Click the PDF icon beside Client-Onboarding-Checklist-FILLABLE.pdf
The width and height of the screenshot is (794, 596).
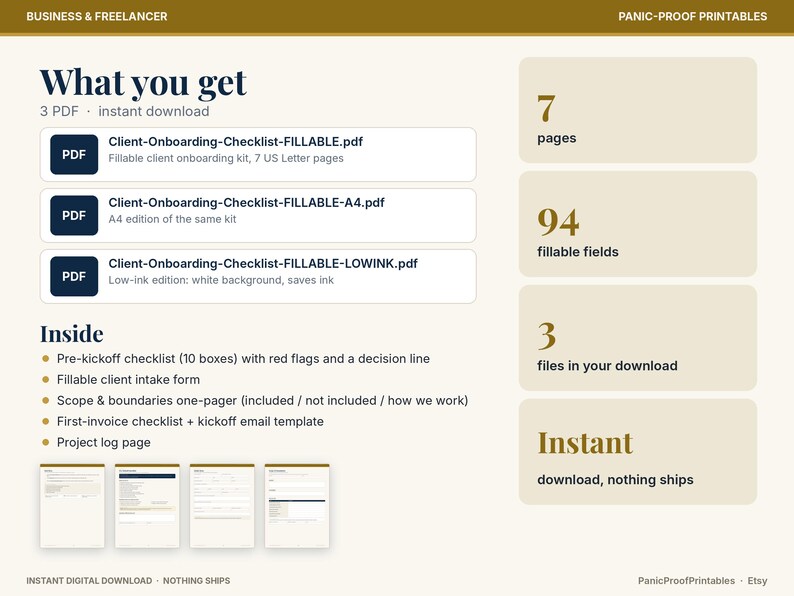74,154
